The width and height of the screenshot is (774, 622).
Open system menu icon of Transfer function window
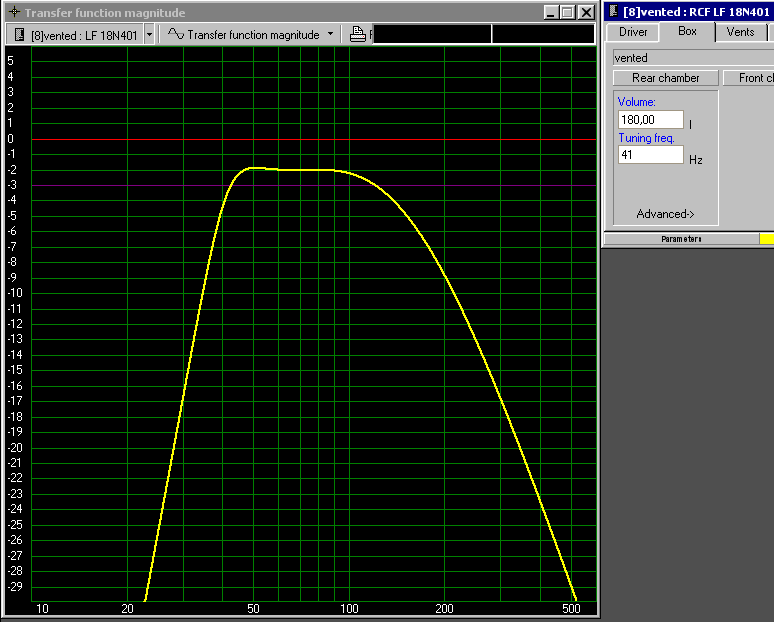(13, 12)
